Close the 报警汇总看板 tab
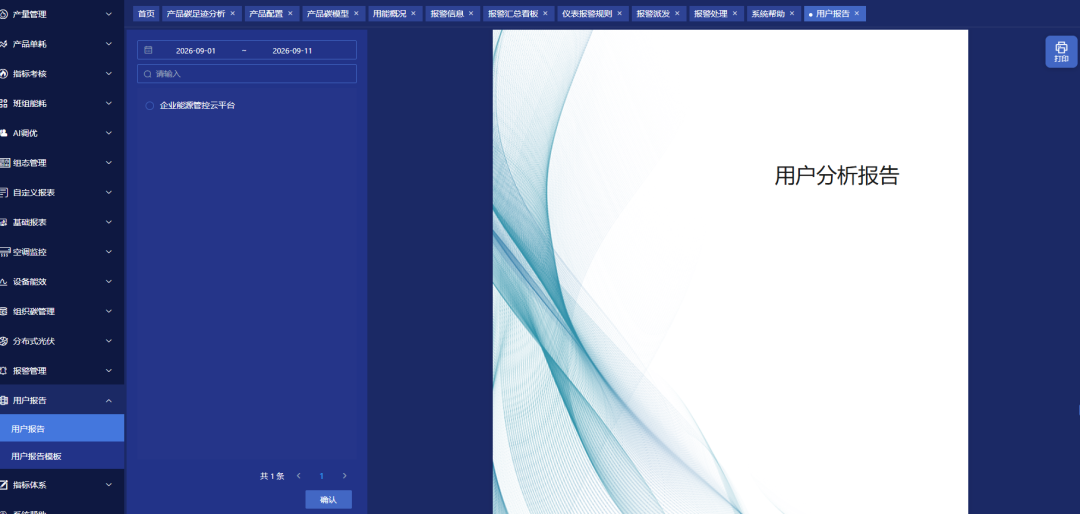The height and width of the screenshot is (514, 1080). pyautogui.click(x=545, y=13)
